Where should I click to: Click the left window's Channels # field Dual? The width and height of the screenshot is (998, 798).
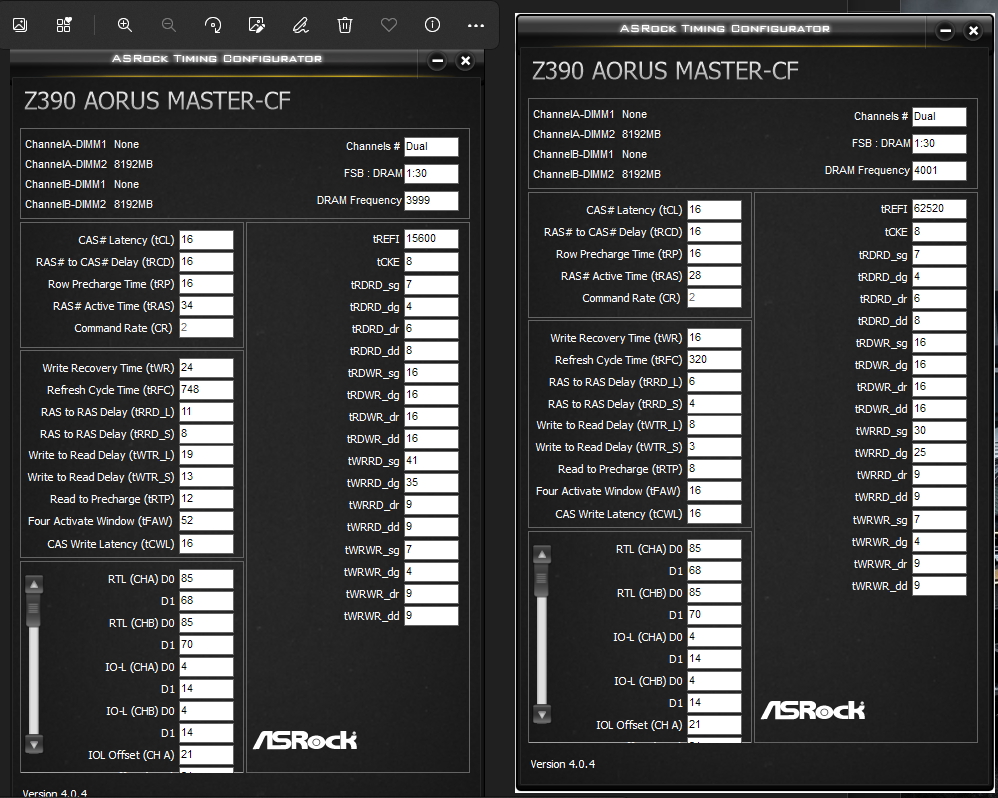(431, 146)
